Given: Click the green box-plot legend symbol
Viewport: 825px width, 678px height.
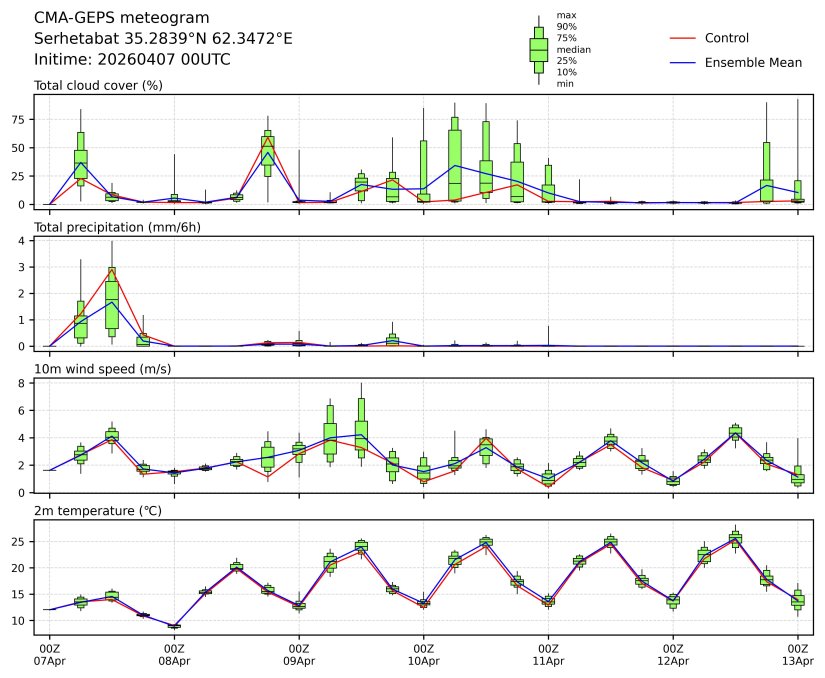Looking at the screenshot, I should [x=538, y=50].
